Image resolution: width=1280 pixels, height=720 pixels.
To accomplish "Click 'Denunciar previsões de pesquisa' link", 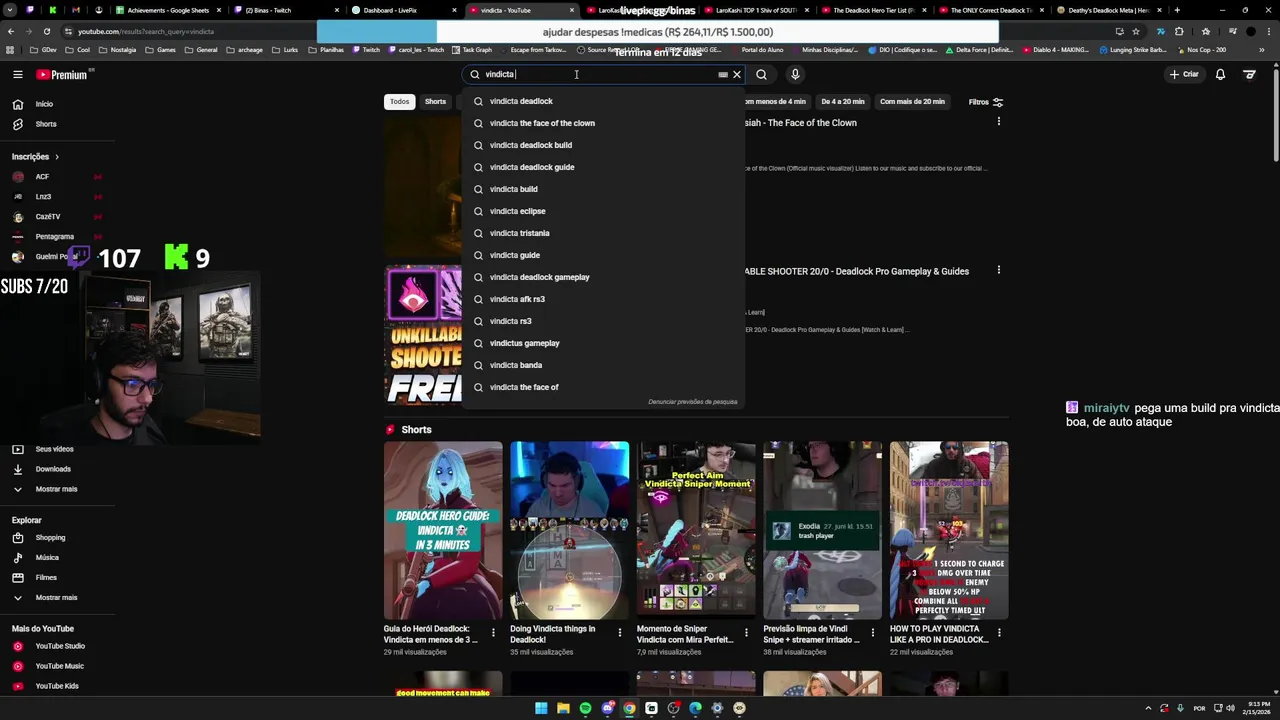I will (692, 402).
